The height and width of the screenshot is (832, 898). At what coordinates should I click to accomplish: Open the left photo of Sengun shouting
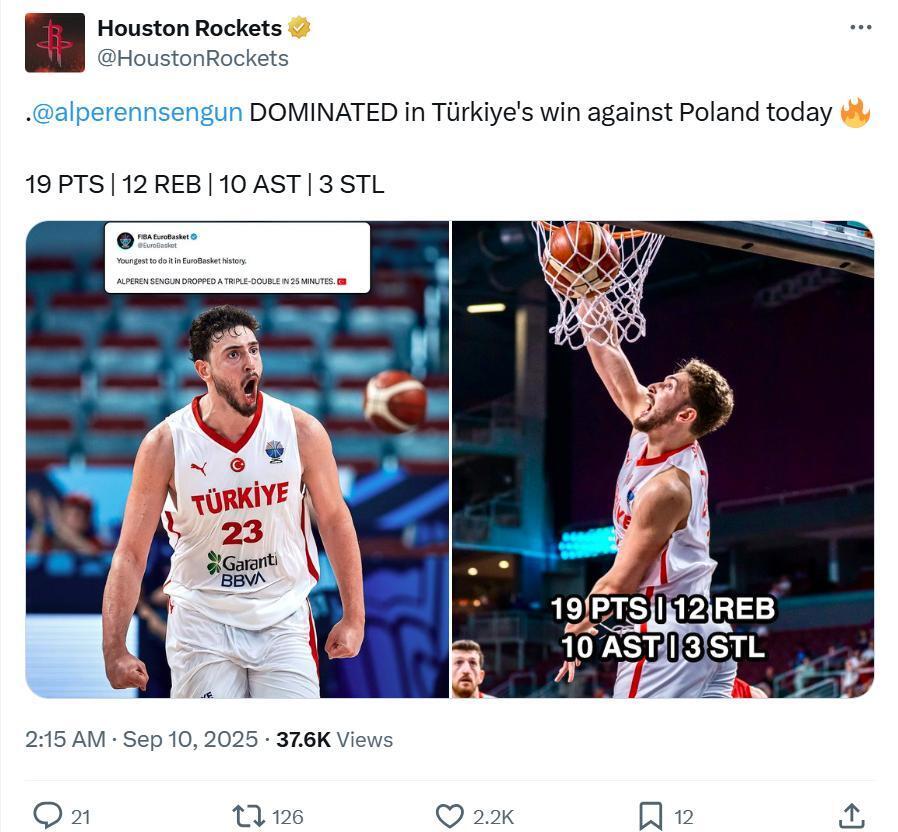click(237, 459)
